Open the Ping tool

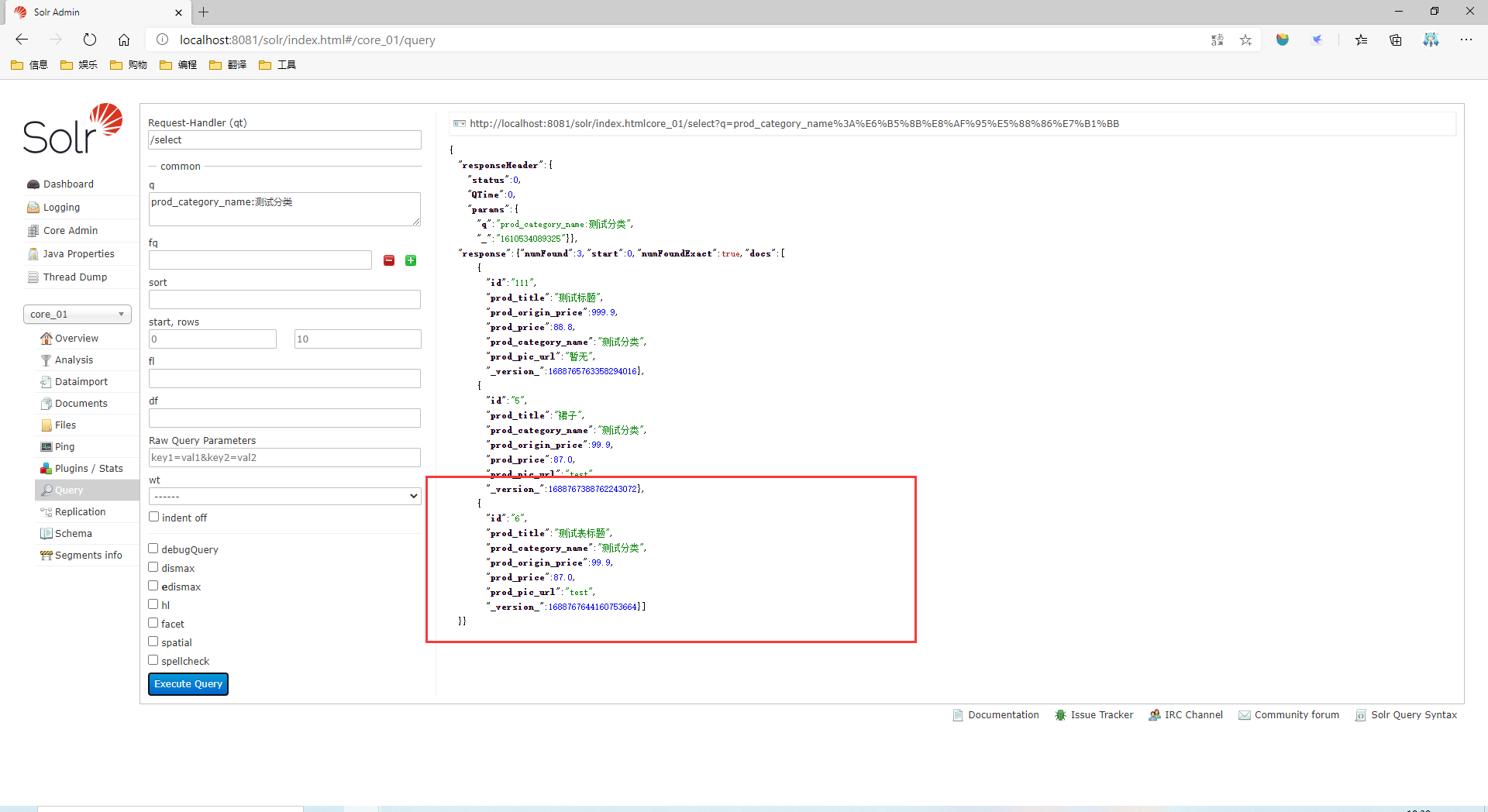click(64, 447)
